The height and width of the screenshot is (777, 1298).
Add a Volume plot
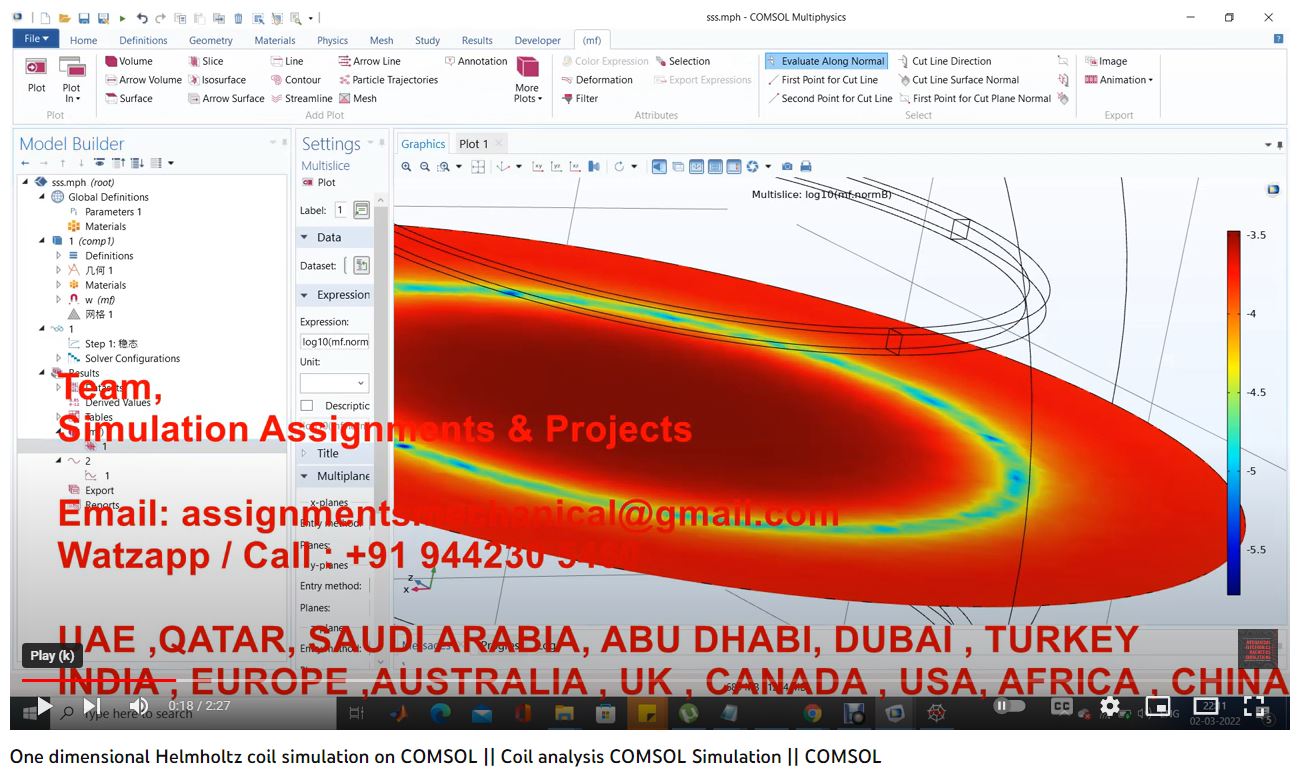pos(128,61)
